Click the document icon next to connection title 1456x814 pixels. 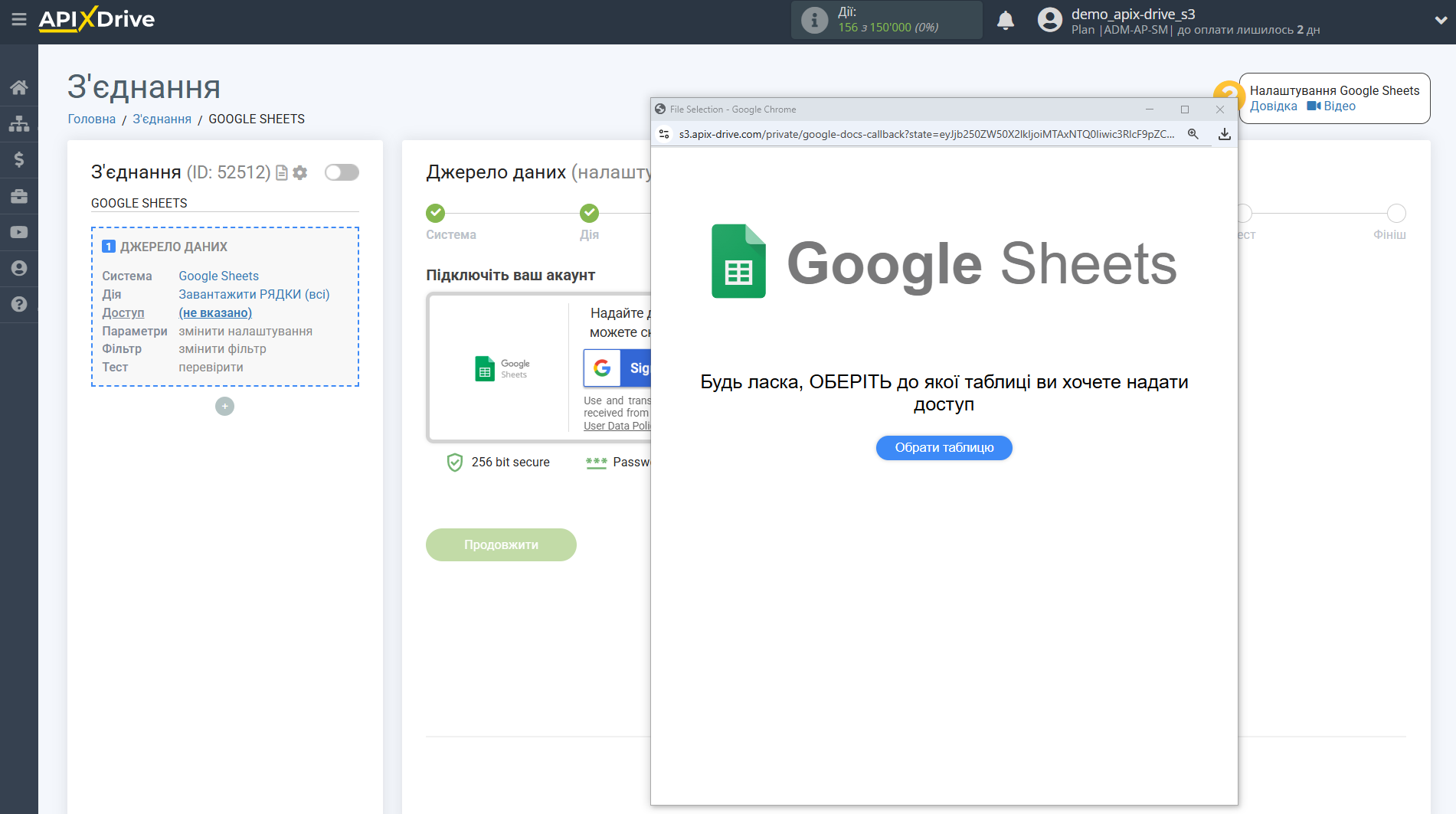(x=280, y=172)
